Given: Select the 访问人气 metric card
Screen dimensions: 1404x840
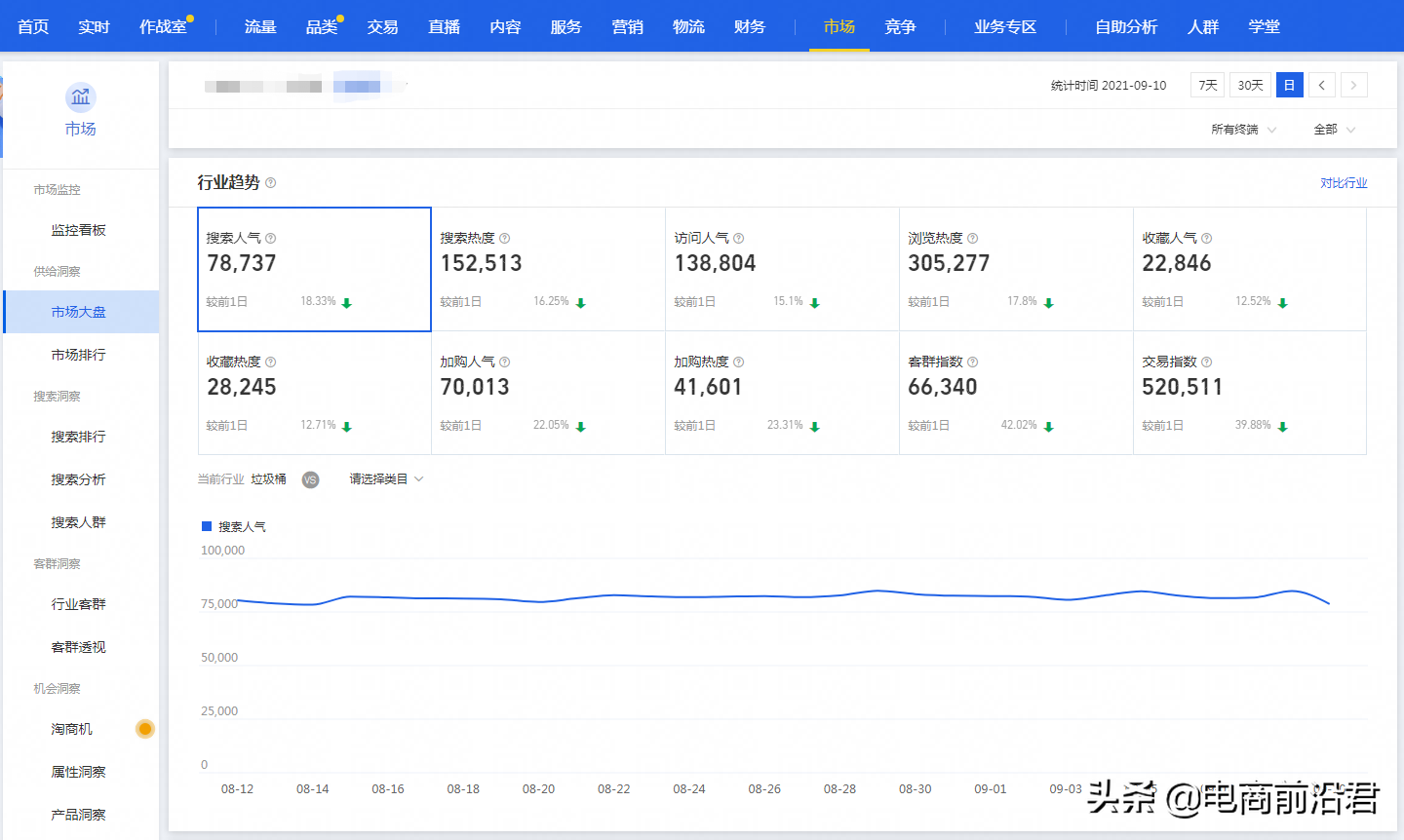Looking at the screenshot, I should pyautogui.click(x=782, y=269).
